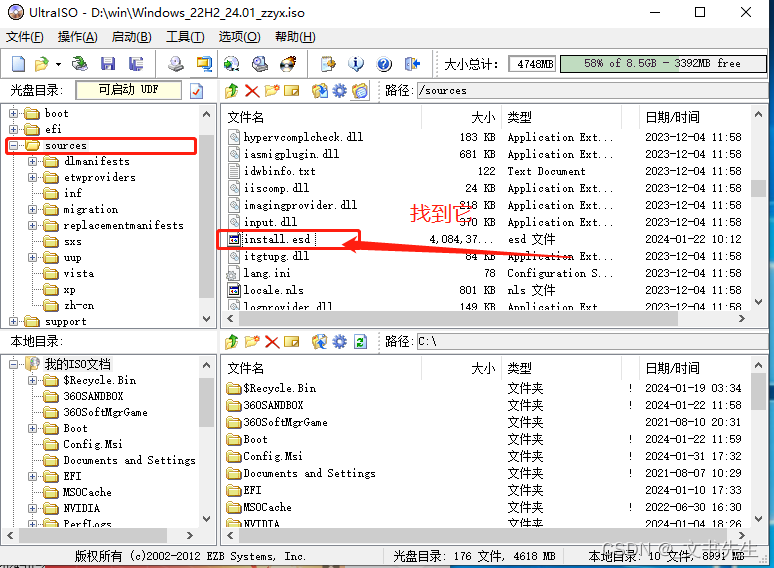Select 360SANDBOX in local tree
Image resolution: width=774 pixels, height=568 pixels.
(x=93, y=396)
